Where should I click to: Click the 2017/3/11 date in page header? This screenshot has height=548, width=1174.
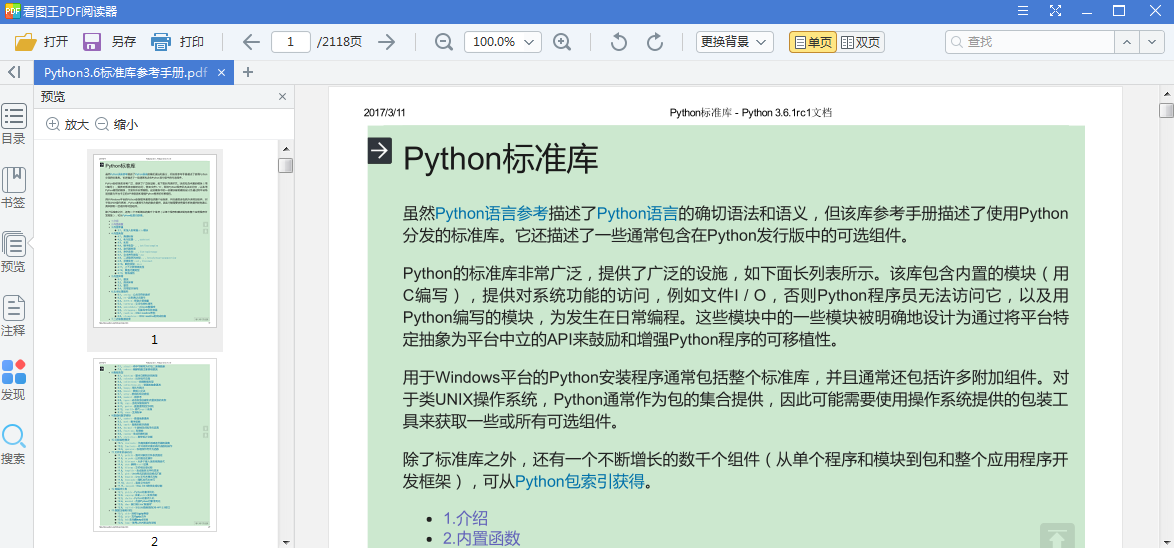point(385,113)
